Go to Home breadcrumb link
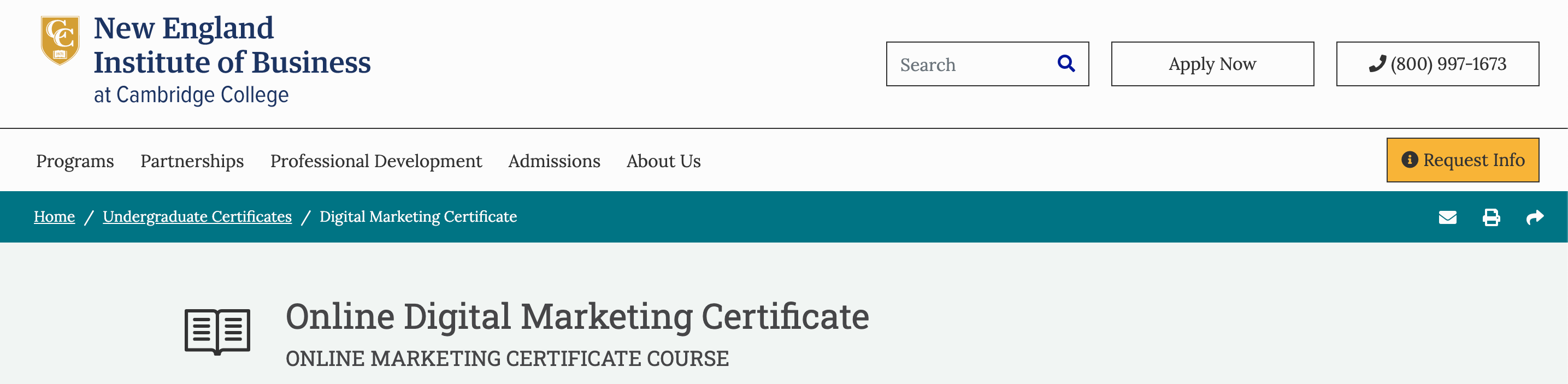The height and width of the screenshot is (384, 1568). click(54, 217)
